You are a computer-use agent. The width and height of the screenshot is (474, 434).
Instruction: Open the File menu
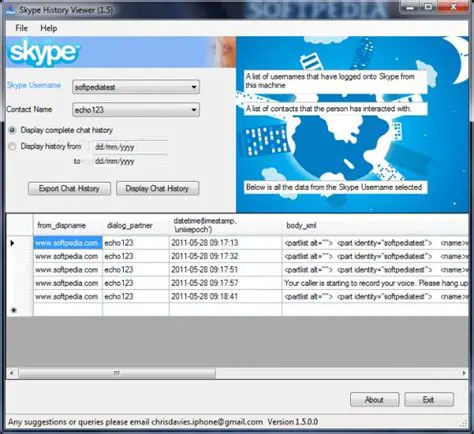point(21,28)
